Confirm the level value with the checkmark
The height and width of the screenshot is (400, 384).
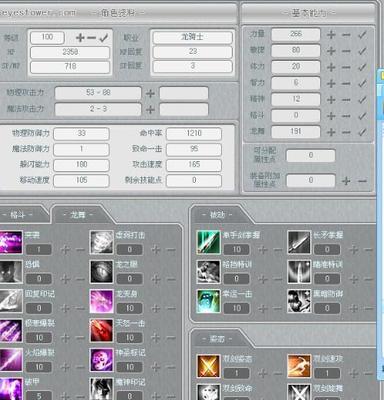[x=104, y=38]
